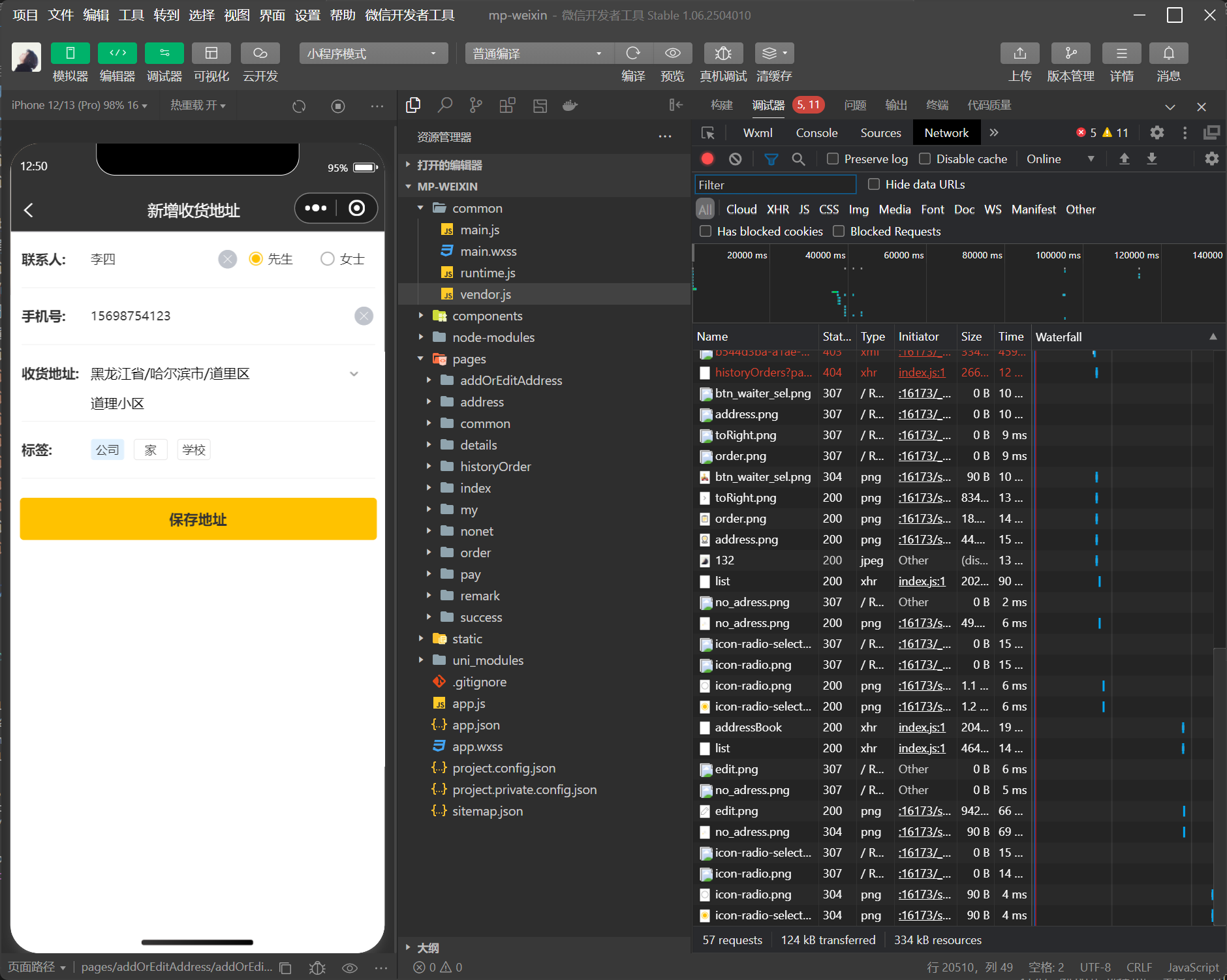Screen dimensions: 1227x980
Task: Select the 女士 radio button
Action: pyautogui.click(x=328, y=259)
